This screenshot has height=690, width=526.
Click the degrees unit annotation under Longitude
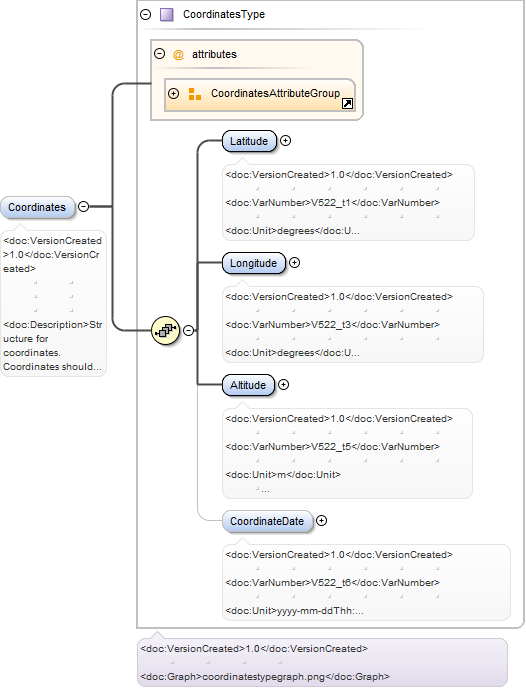coord(292,353)
